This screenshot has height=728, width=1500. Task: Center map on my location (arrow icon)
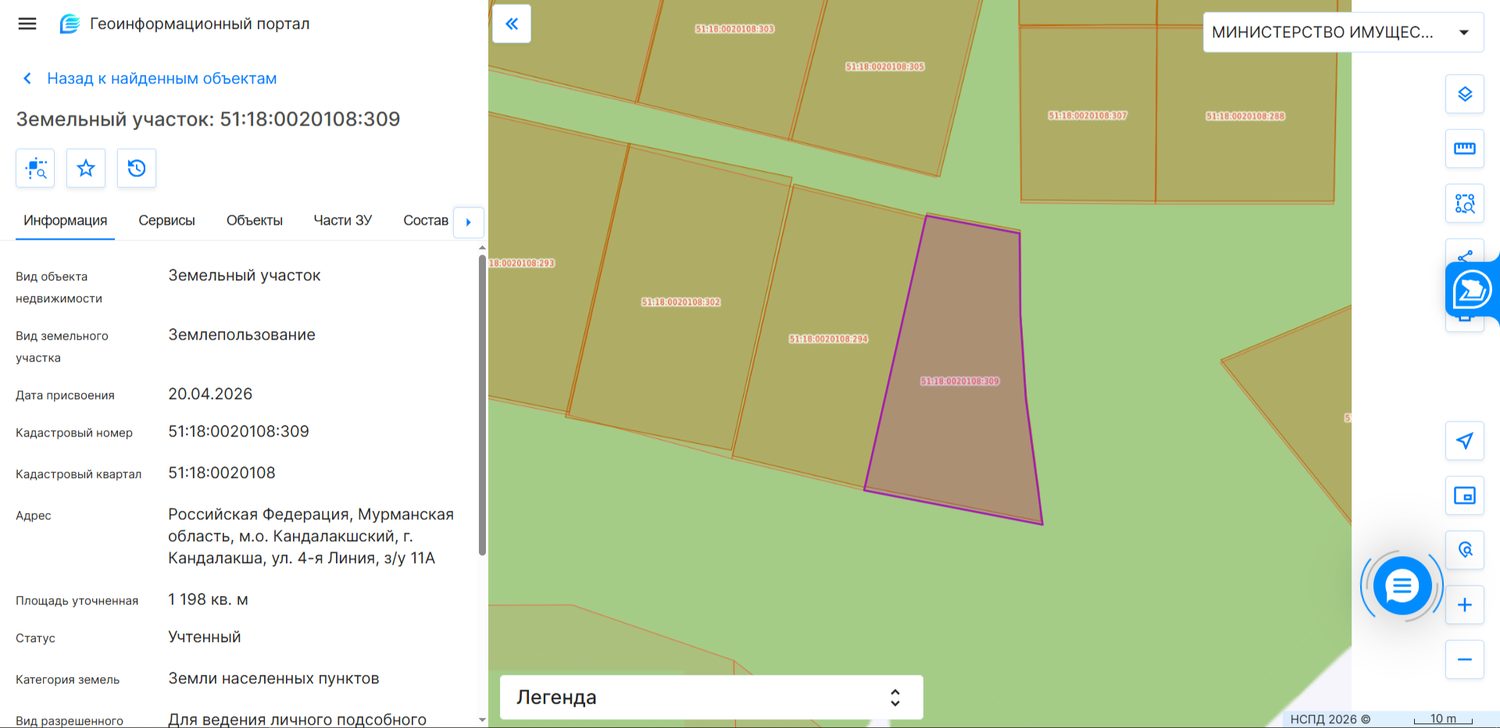(x=1464, y=441)
